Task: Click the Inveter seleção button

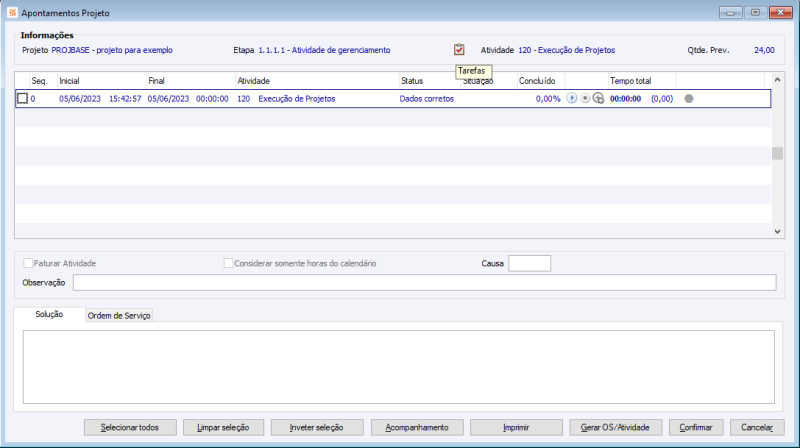Action: (316, 428)
